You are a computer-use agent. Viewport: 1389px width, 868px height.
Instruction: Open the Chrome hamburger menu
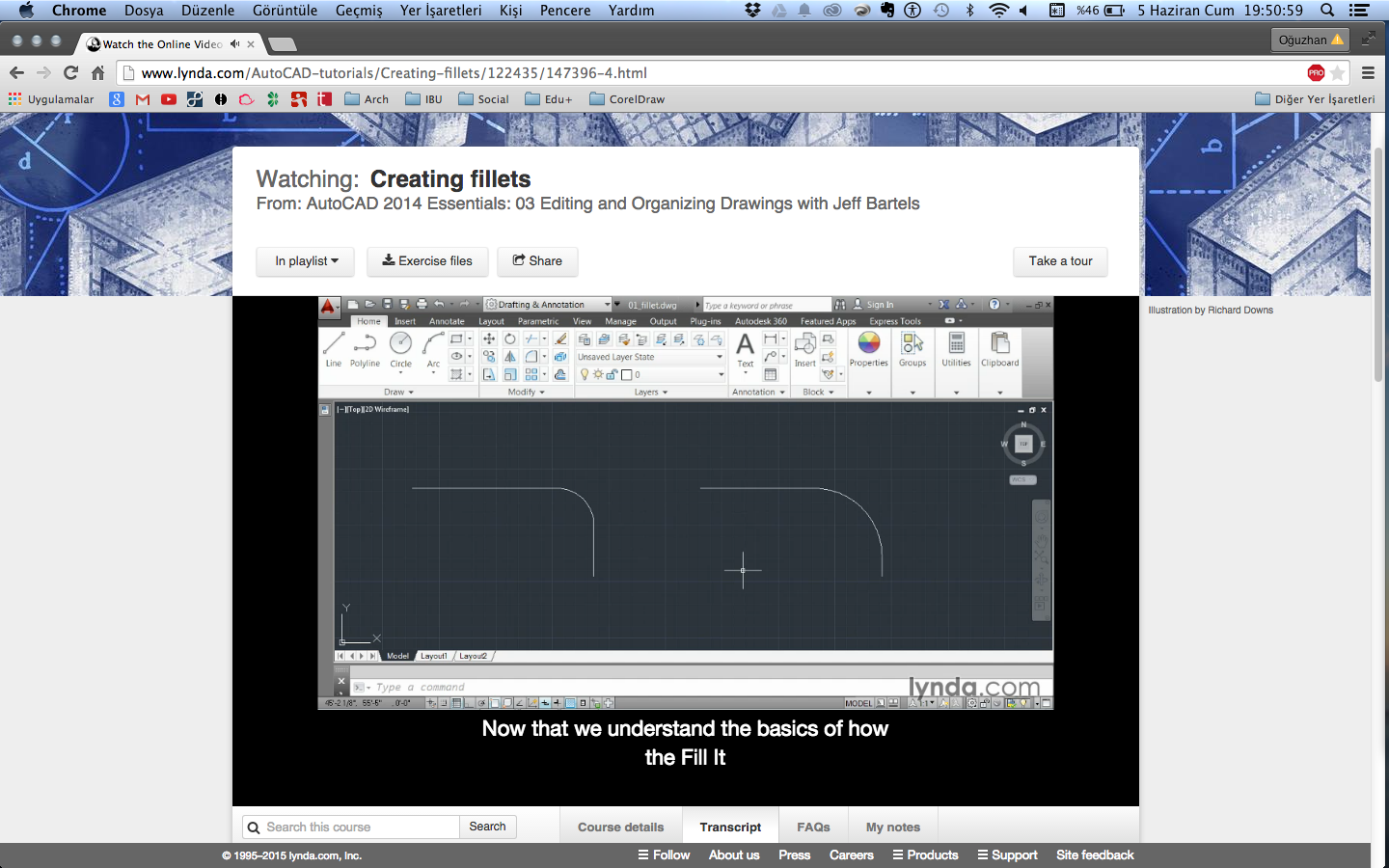(1368, 72)
